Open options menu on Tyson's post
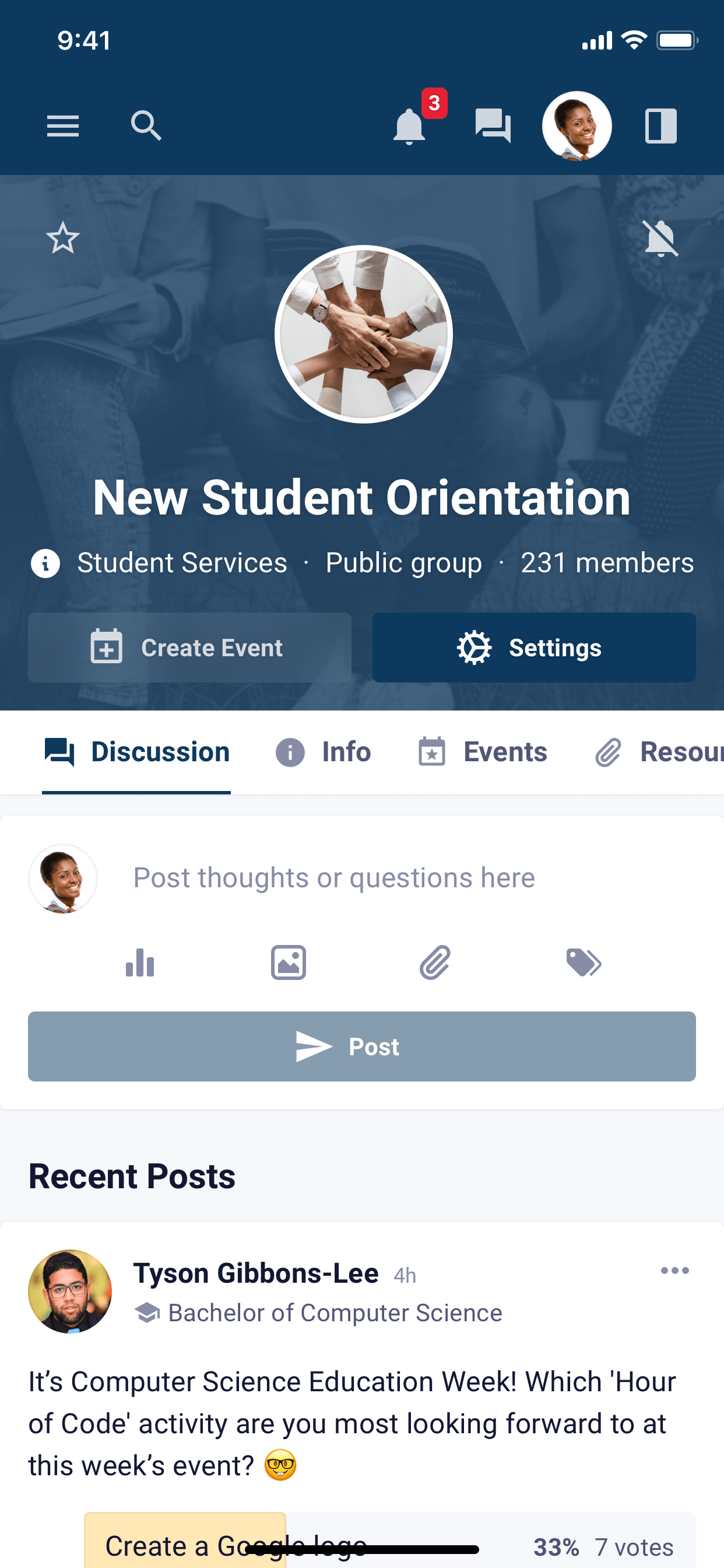The image size is (724, 1568). point(674,1270)
